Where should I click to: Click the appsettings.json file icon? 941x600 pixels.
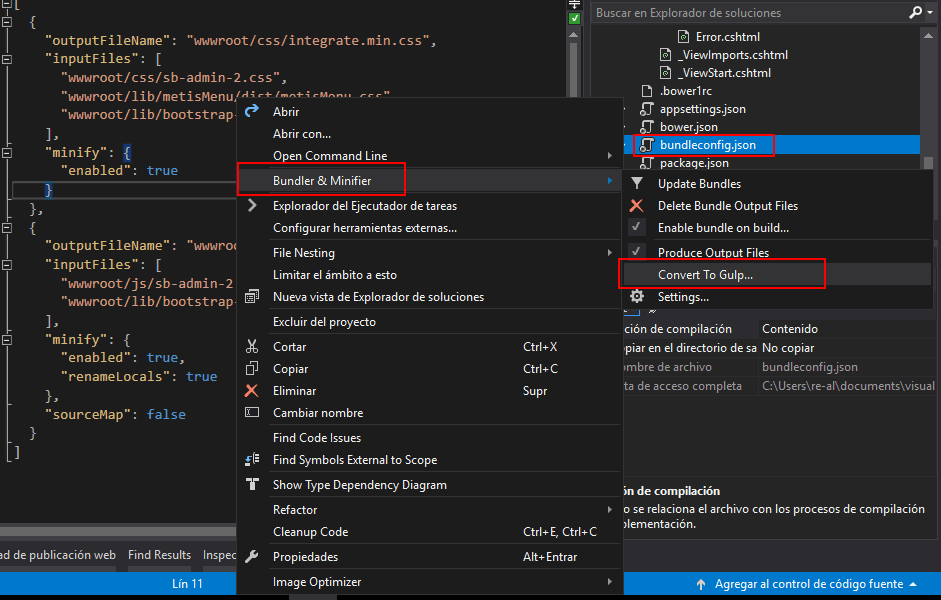[x=646, y=109]
